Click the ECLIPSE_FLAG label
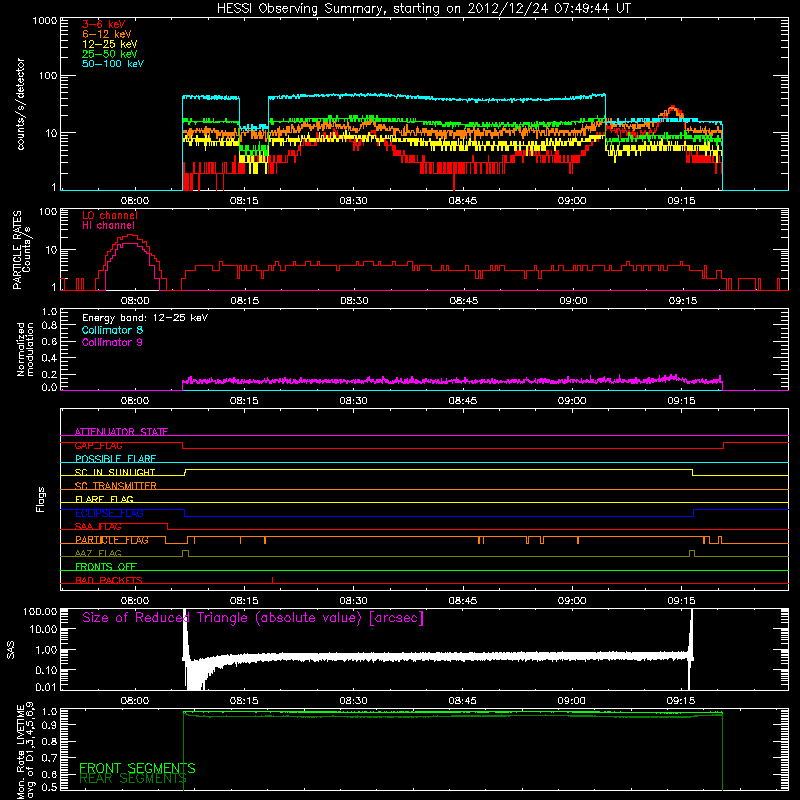The width and height of the screenshot is (800, 800). pos(109,513)
